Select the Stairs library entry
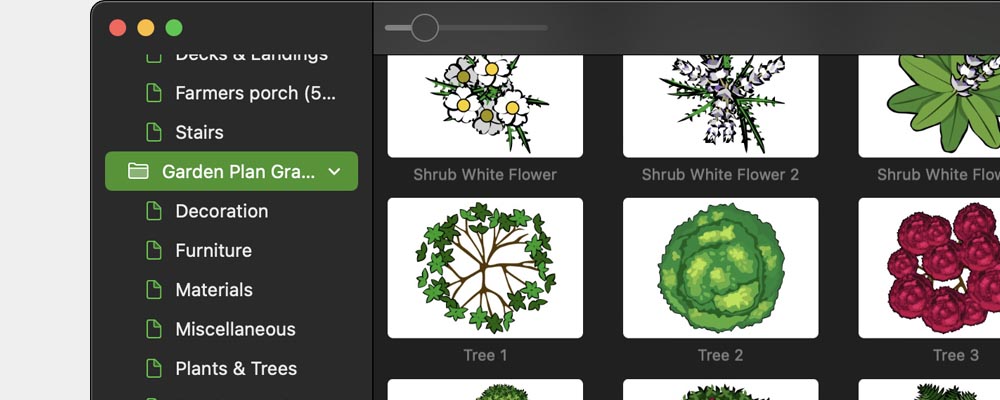The width and height of the screenshot is (1000, 400). coord(200,133)
